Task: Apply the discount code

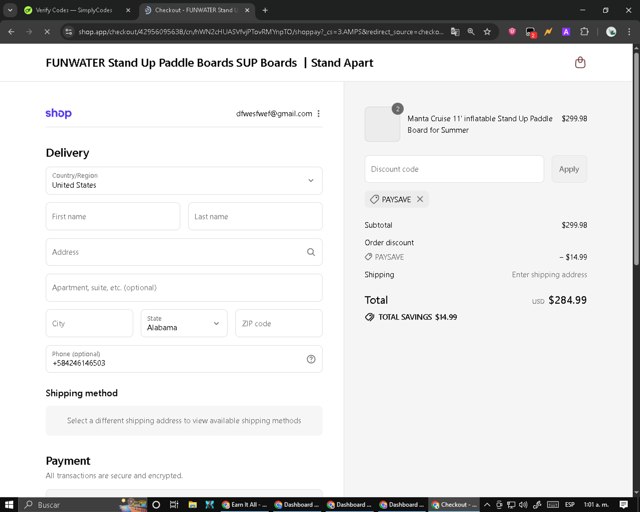Action: (569, 169)
